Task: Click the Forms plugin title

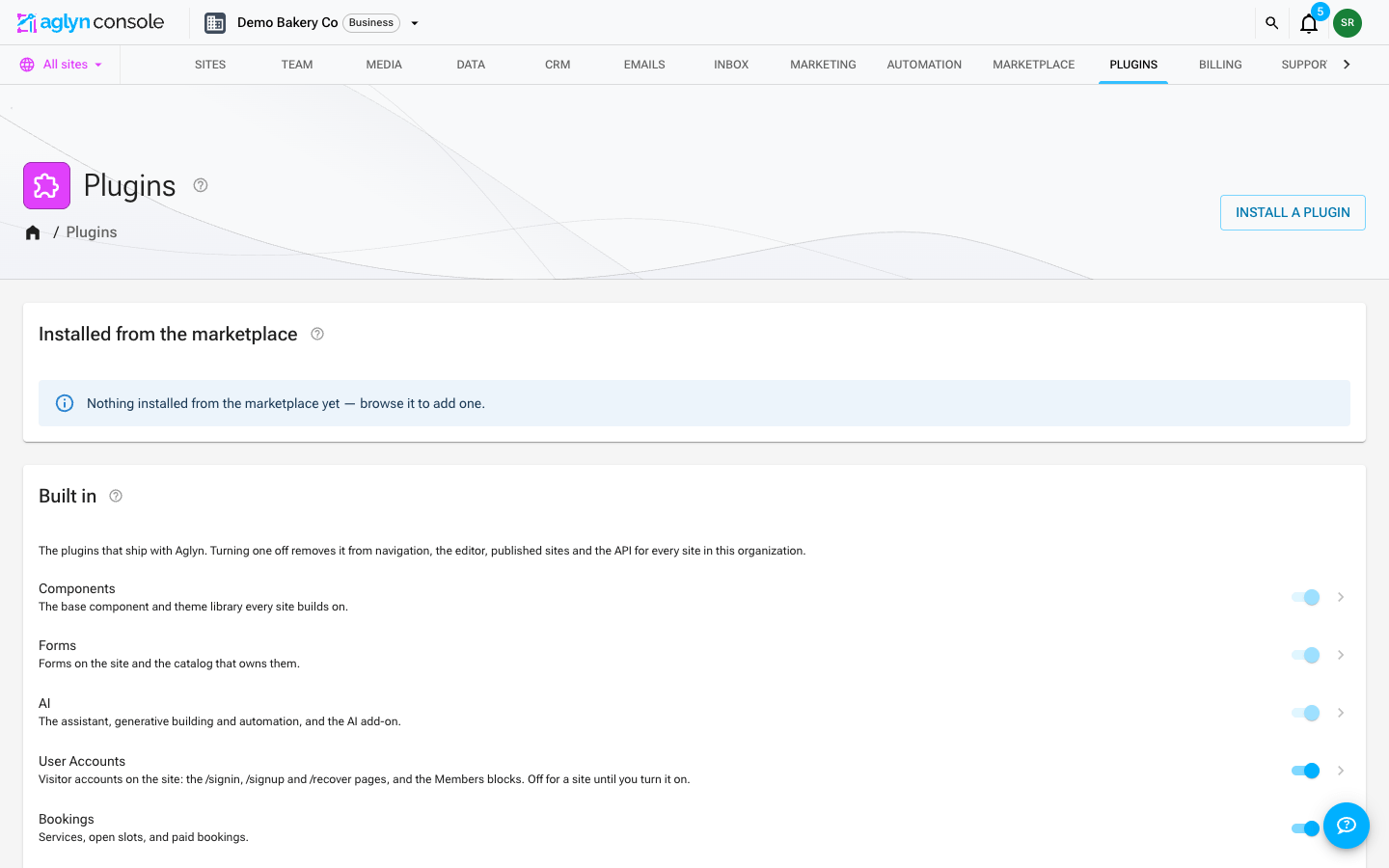Action: pyautogui.click(x=58, y=645)
